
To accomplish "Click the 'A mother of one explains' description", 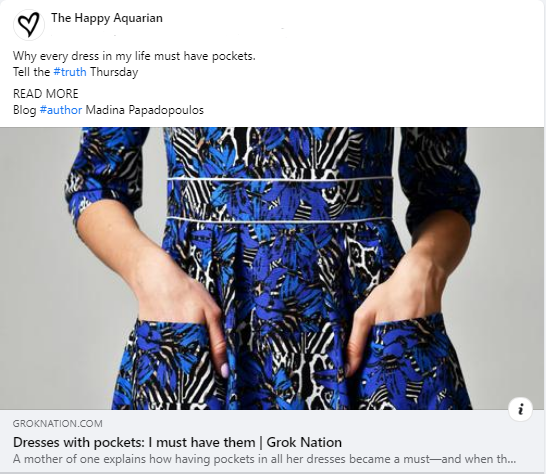I will coord(264,459).
